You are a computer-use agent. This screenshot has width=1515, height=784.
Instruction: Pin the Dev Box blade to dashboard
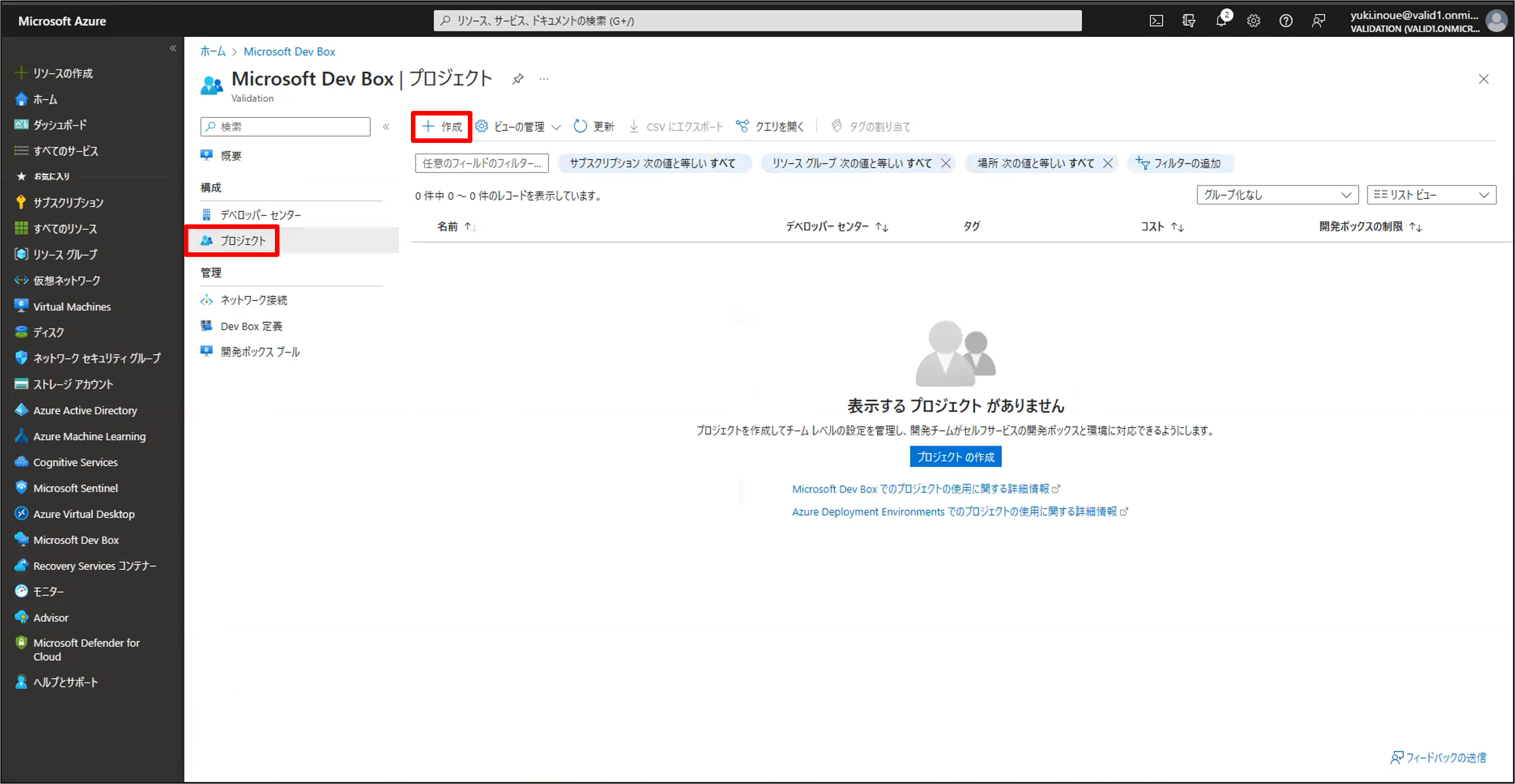(518, 79)
